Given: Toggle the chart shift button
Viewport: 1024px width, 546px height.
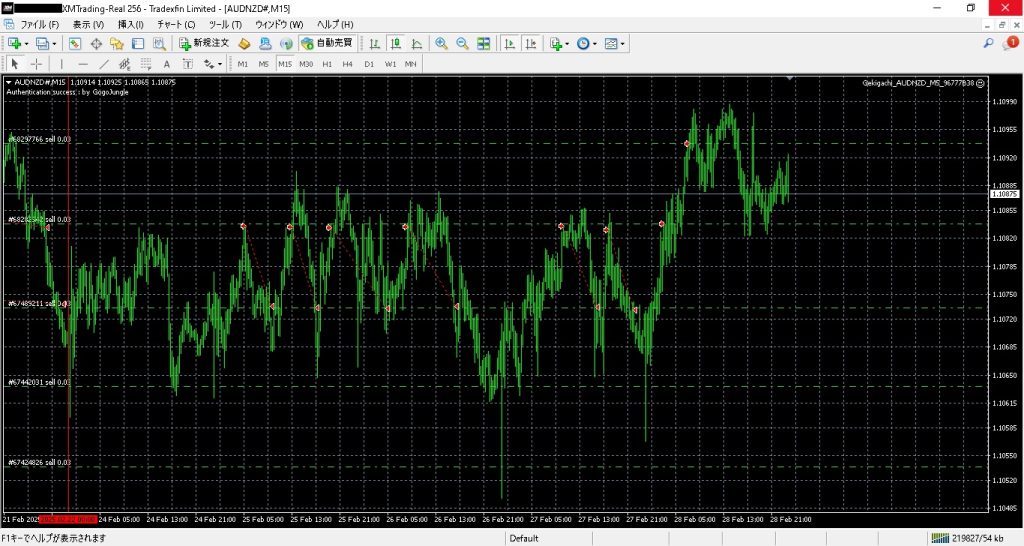Looking at the screenshot, I should (x=530, y=43).
